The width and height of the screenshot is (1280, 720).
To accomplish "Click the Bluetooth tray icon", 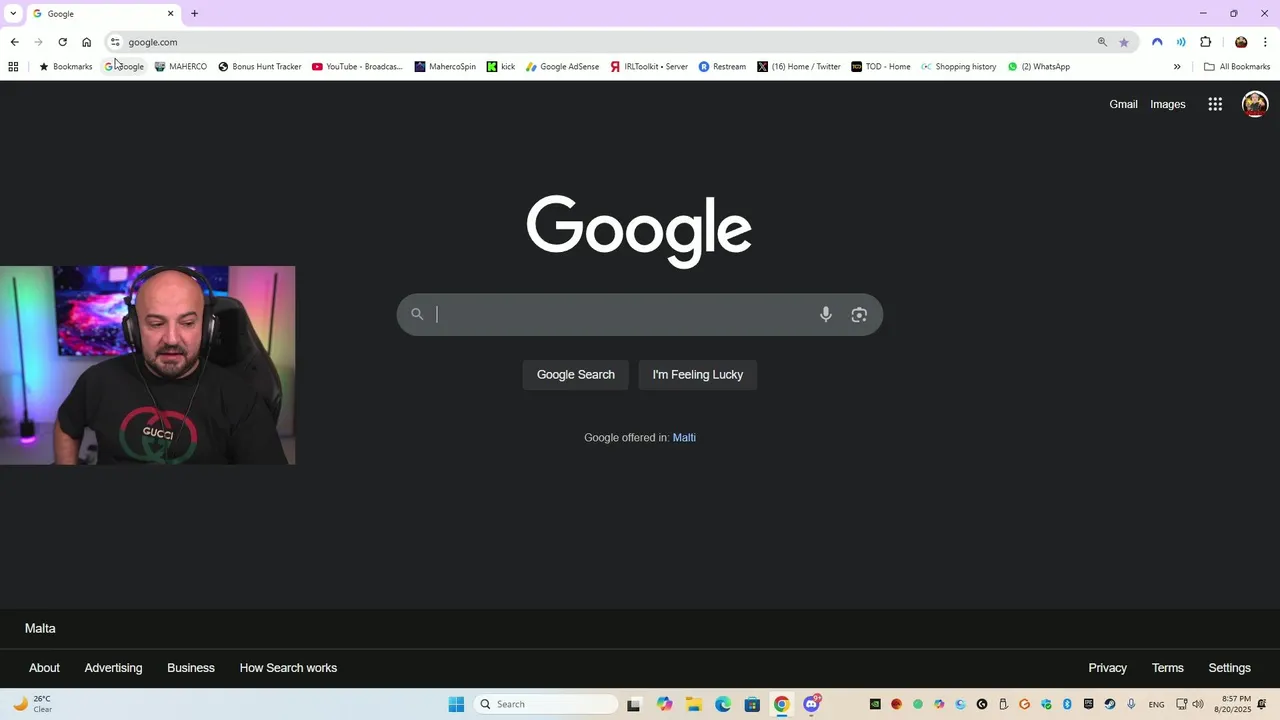I will point(1067,704).
